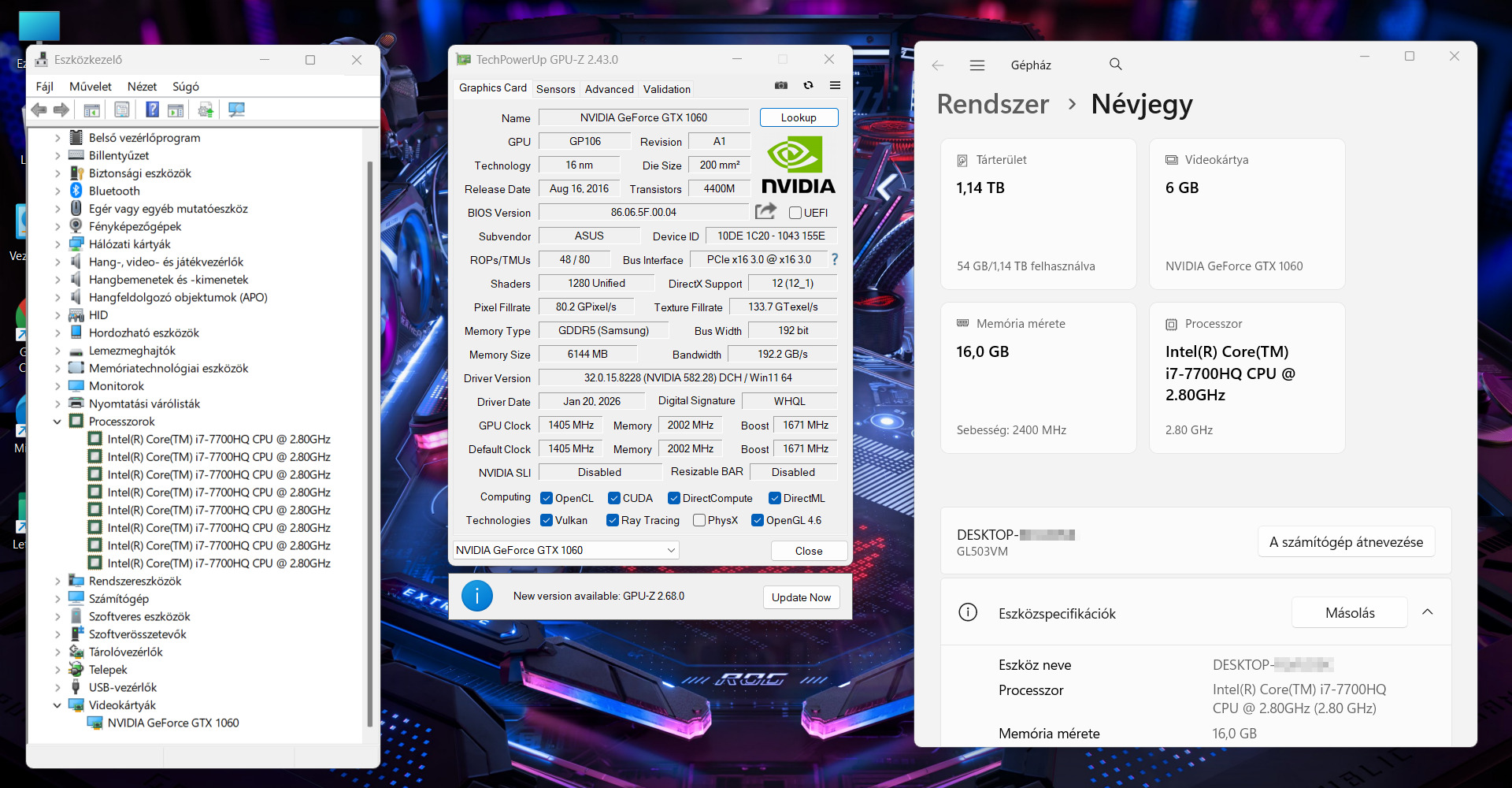Open the Validation tab in GPU-Z
The height and width of the screenshot is (788, 1512).
point(667,89)
